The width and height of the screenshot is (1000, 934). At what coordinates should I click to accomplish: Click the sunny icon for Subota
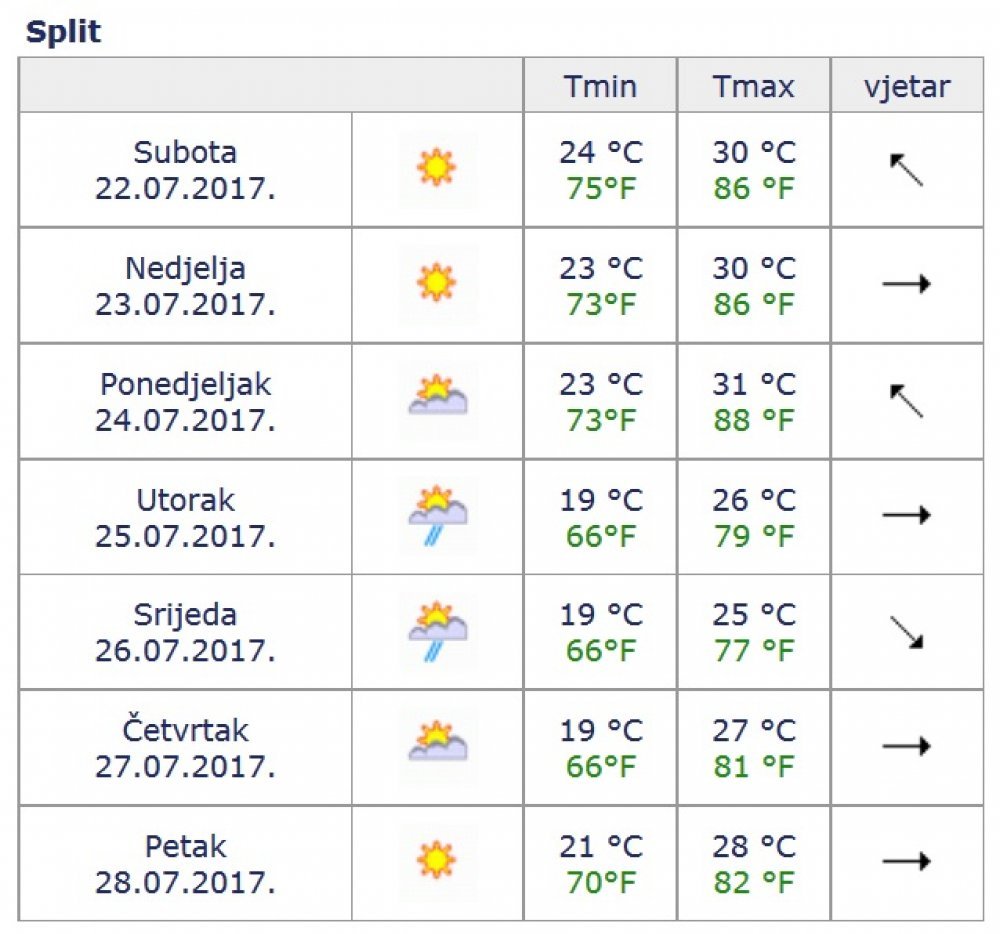point(436,168)
